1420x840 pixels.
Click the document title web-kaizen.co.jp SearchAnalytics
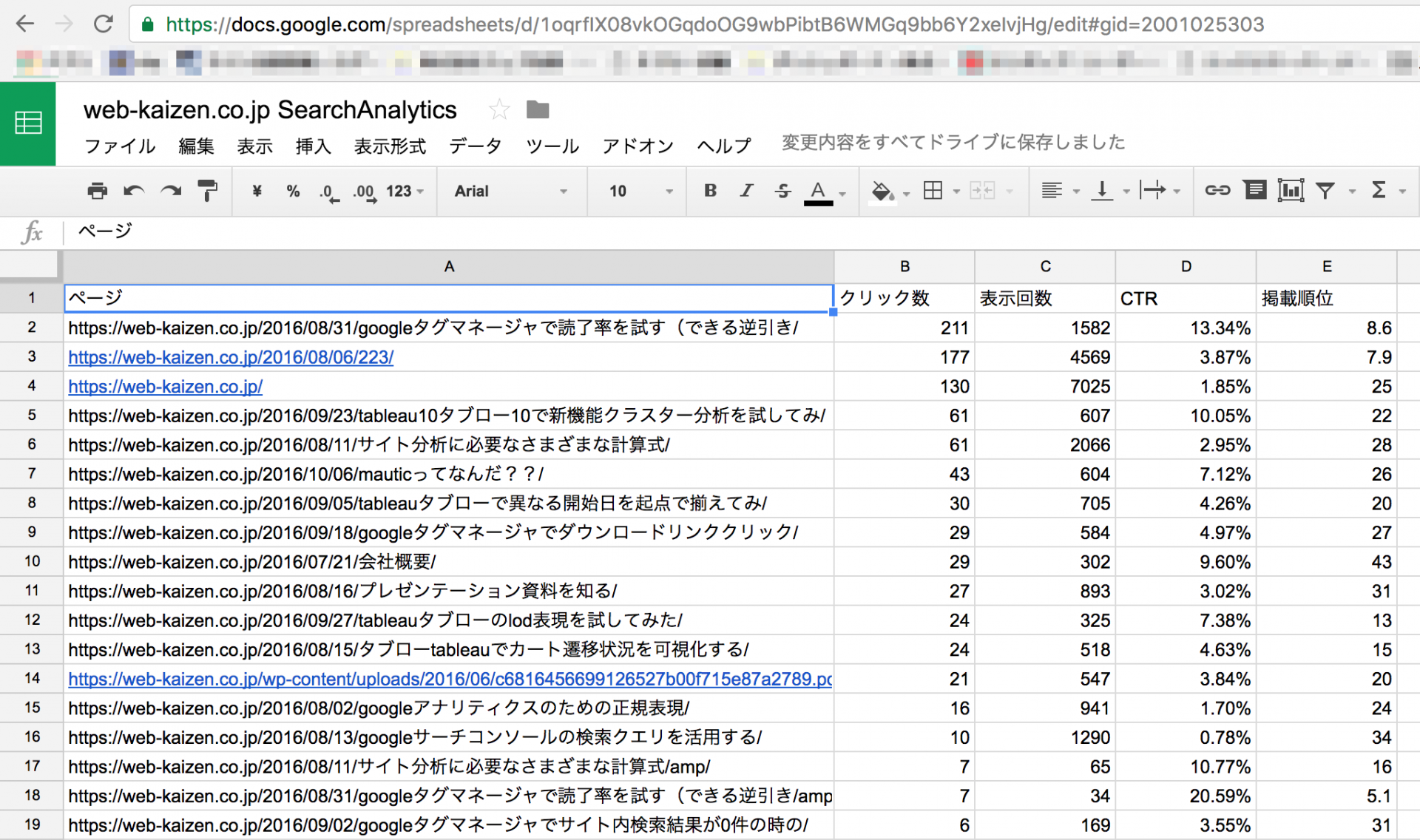click(270, 110)
